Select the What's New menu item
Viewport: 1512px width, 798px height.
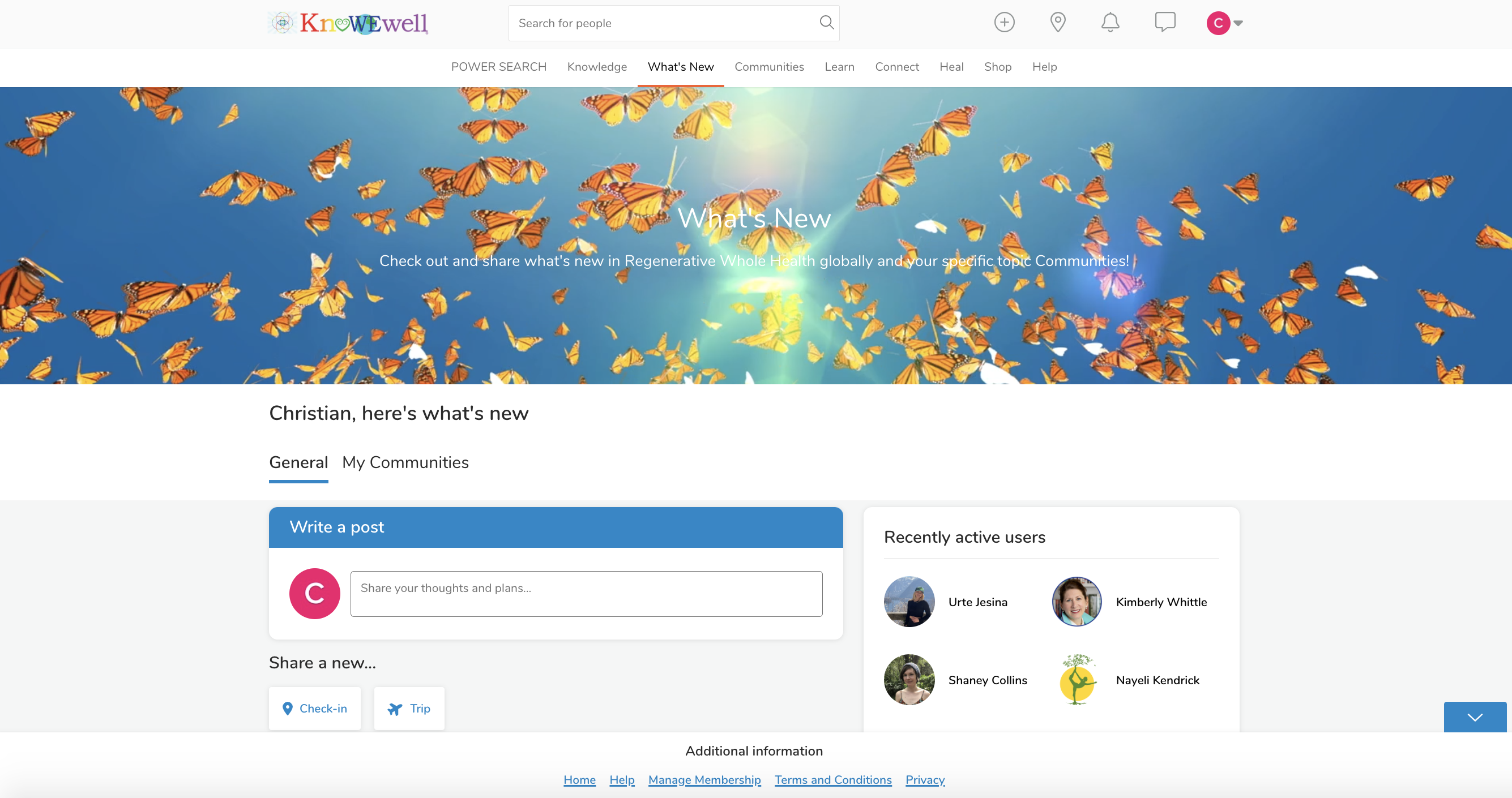coord(681,67)
